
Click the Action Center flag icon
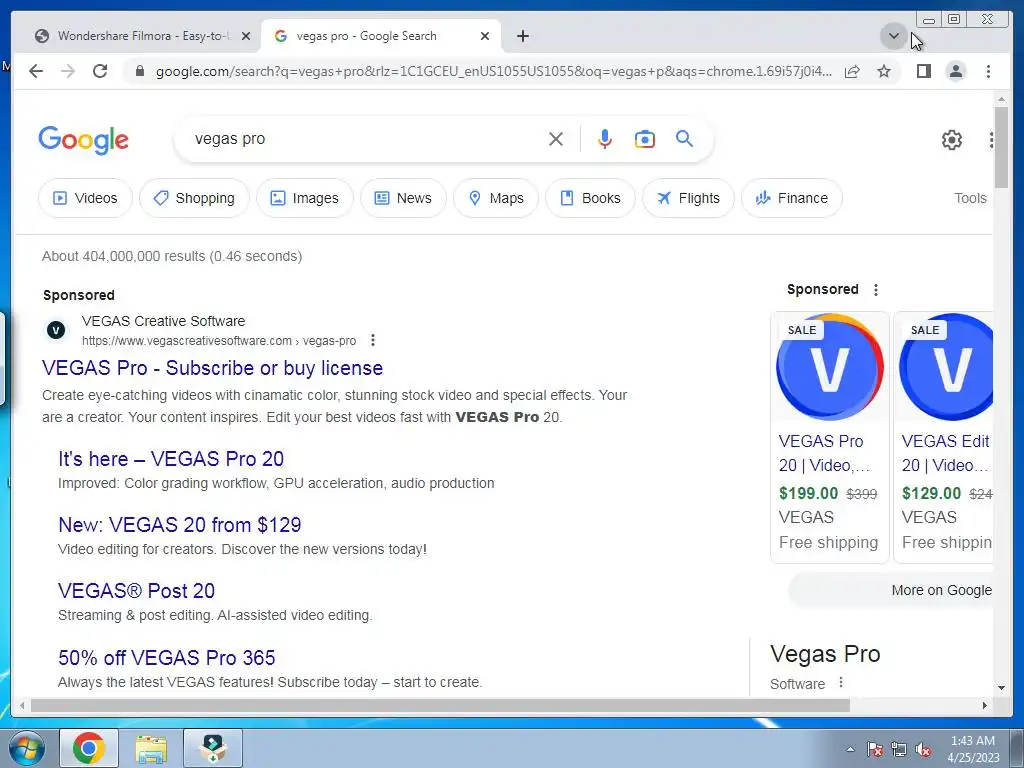coord(875,750)
